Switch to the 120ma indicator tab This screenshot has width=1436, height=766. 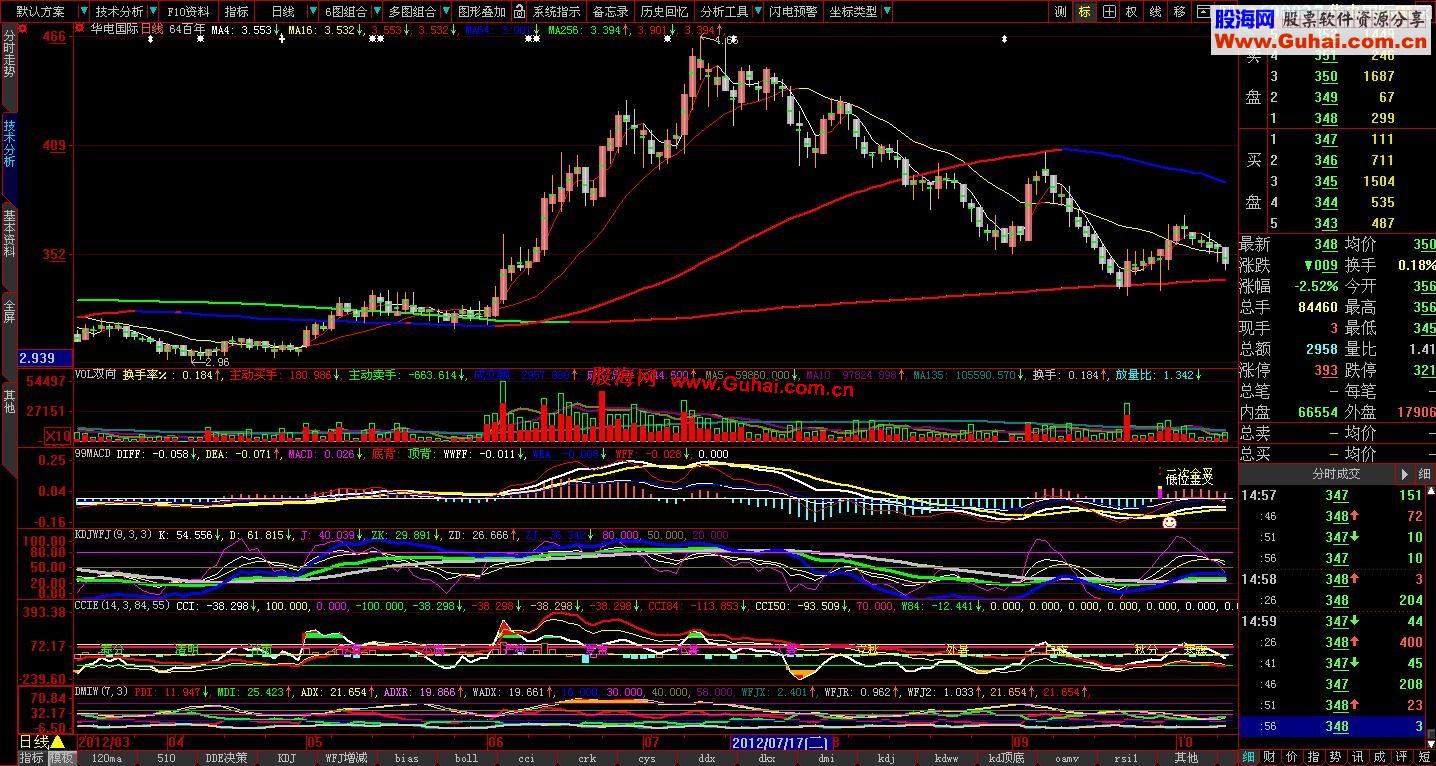click(106, 758)
